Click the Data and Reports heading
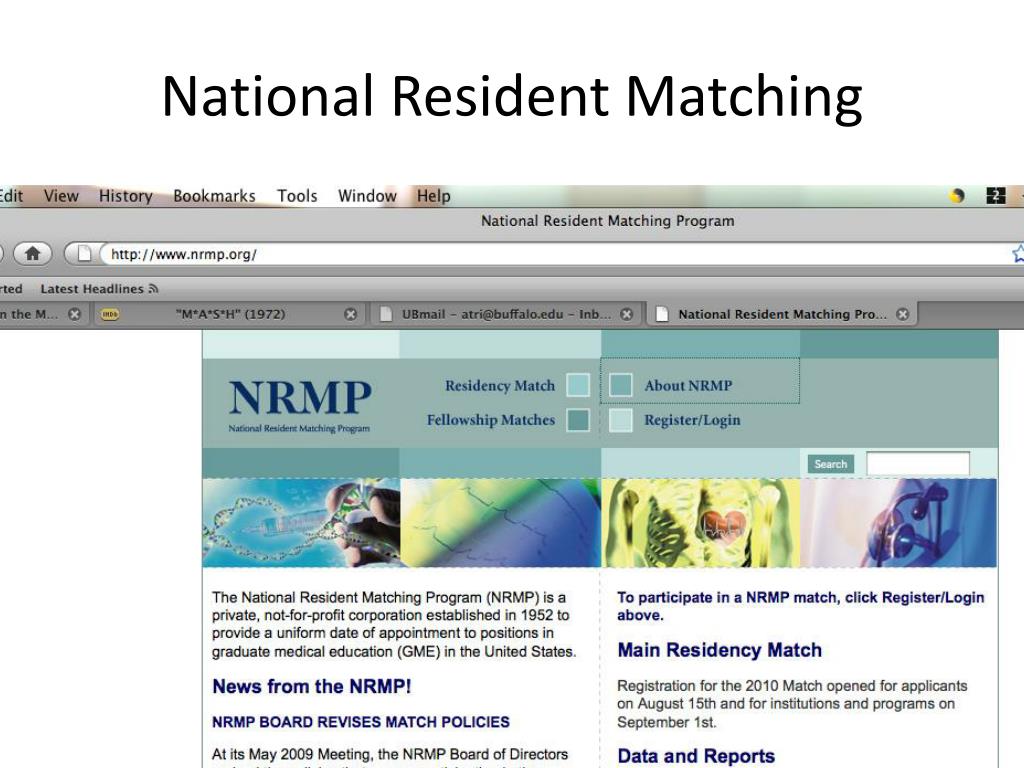Image resolution: width=1024 pixels, height=768 pixels. 696,756
